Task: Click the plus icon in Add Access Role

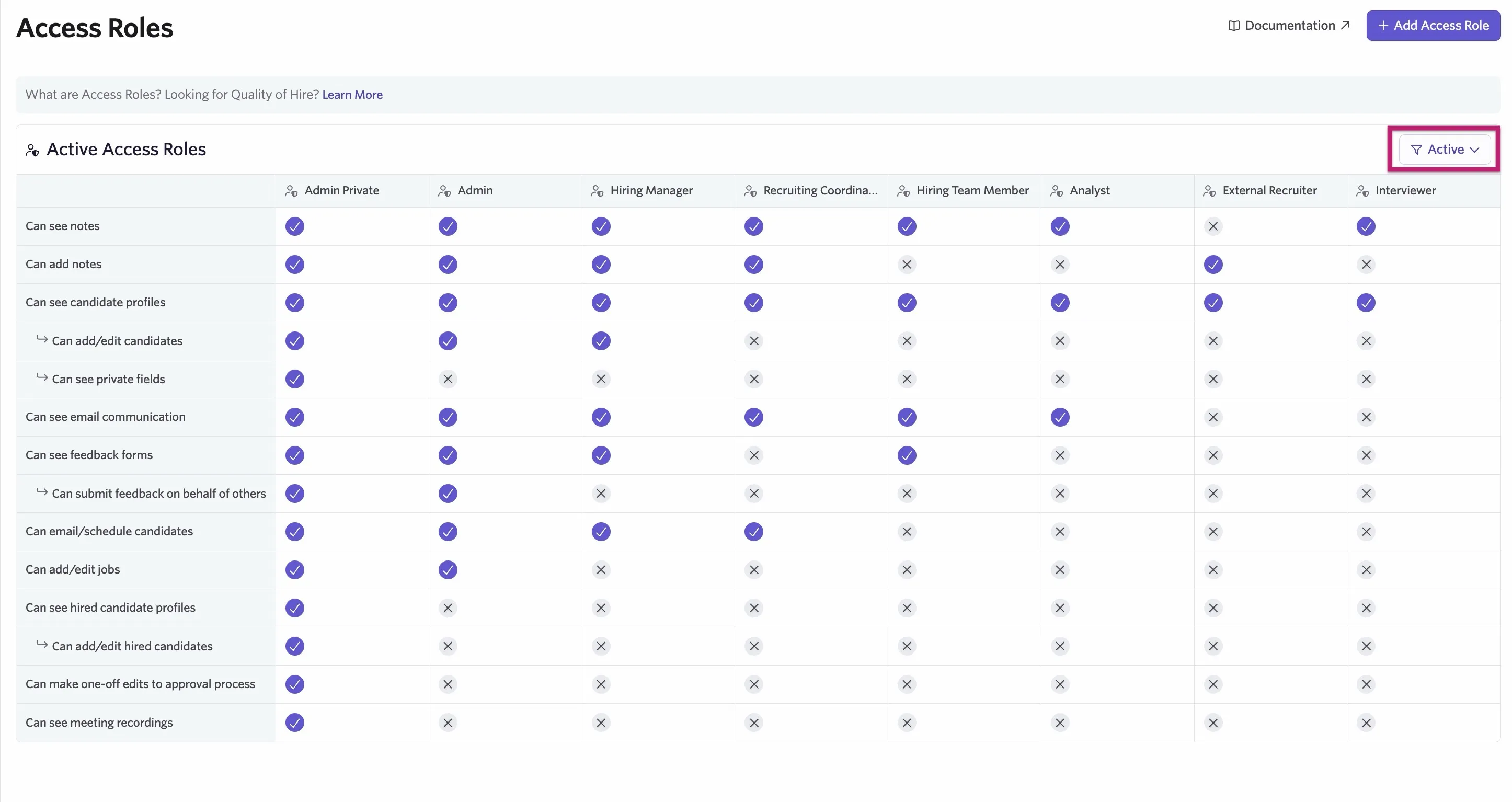Action: 1383,25
